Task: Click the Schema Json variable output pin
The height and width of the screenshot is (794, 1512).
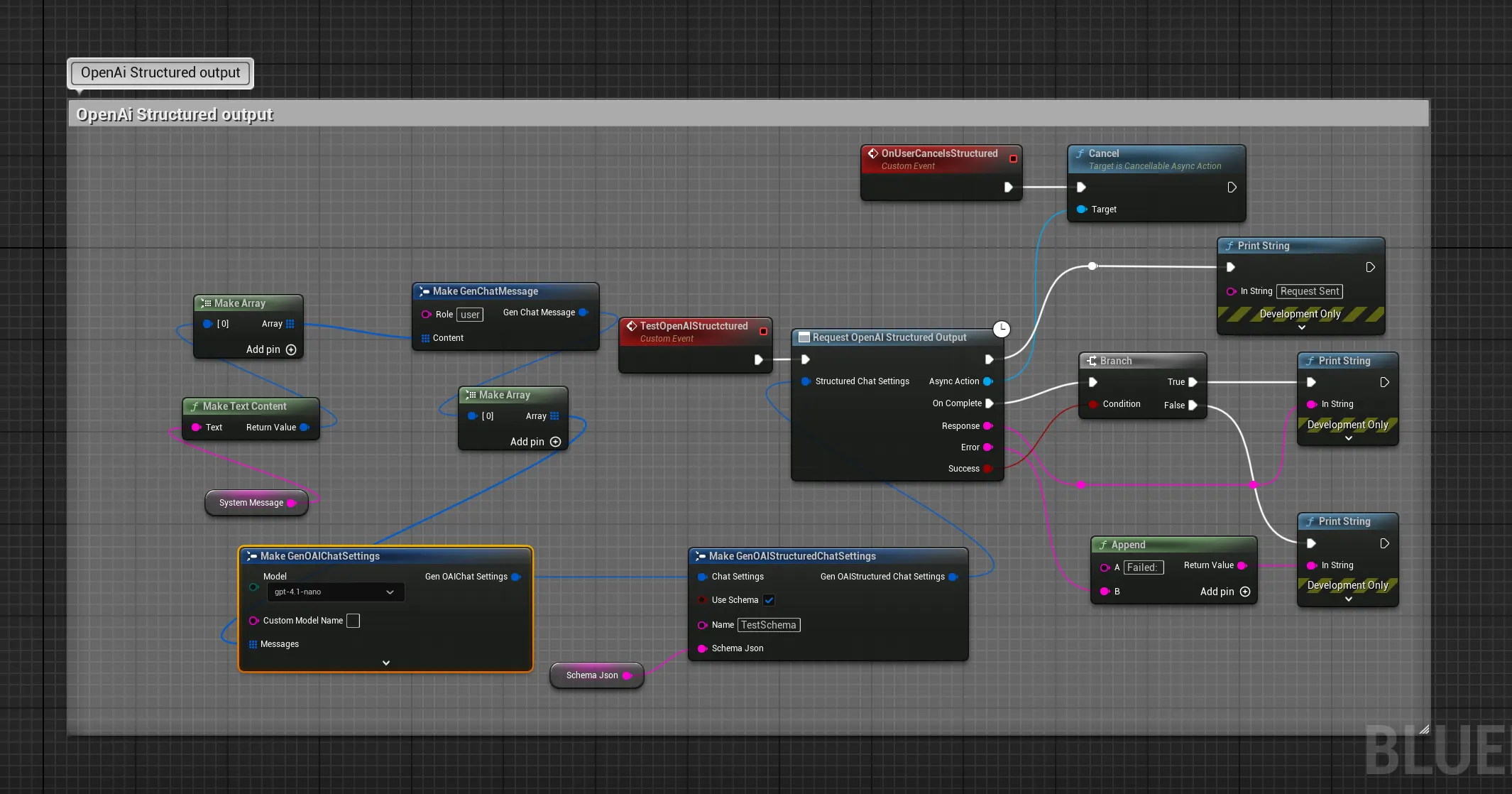Action: point(628,675)
